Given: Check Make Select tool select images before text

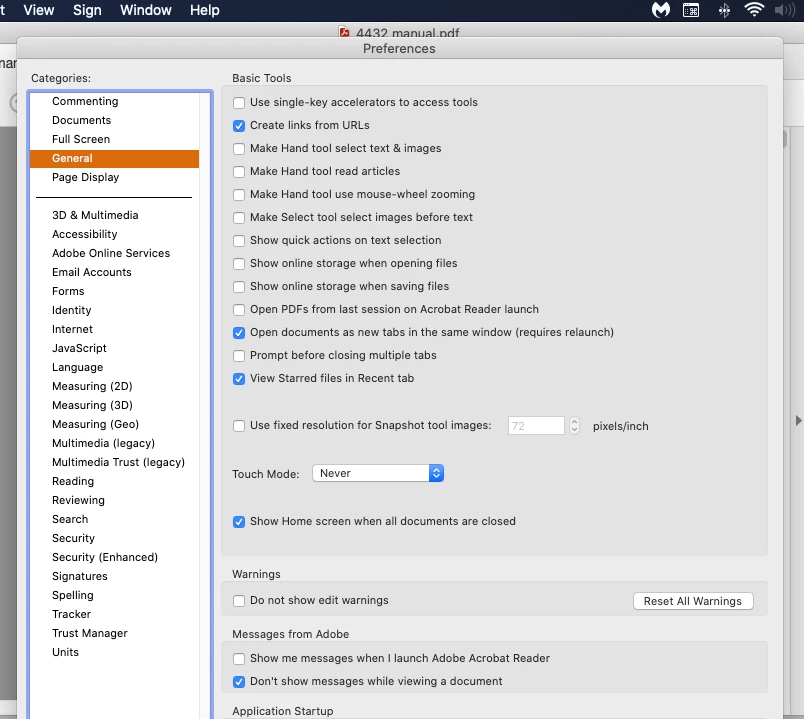Looking at the screenshot, I should point(239,218).
